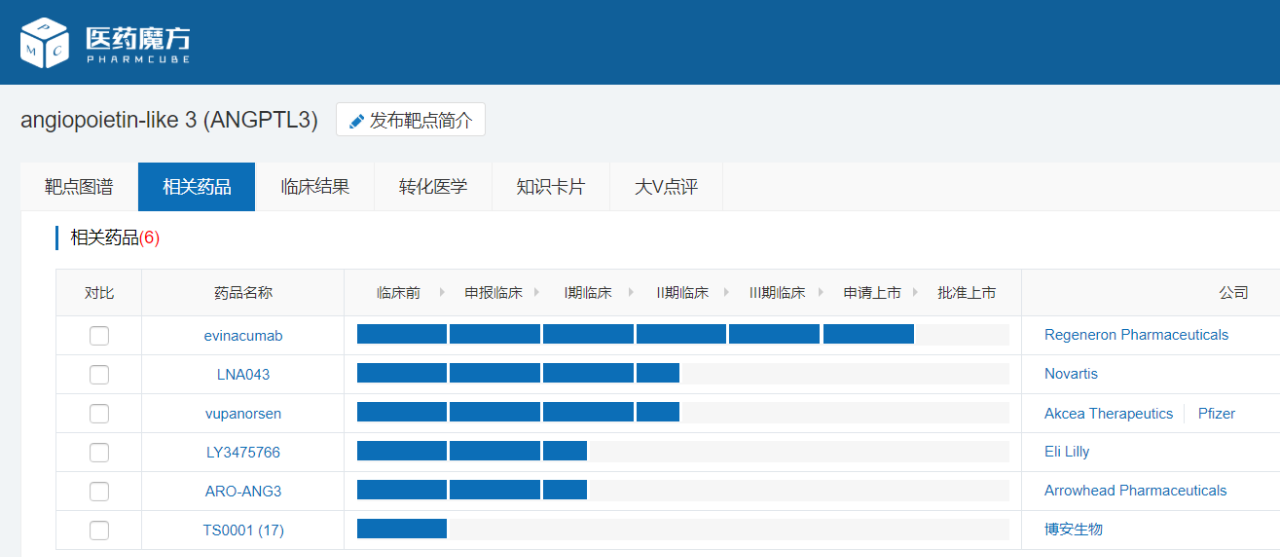Toggle compare checkbox for TS0001 (17)
Screen dimensions: 1280x557
tap(99, 530)
